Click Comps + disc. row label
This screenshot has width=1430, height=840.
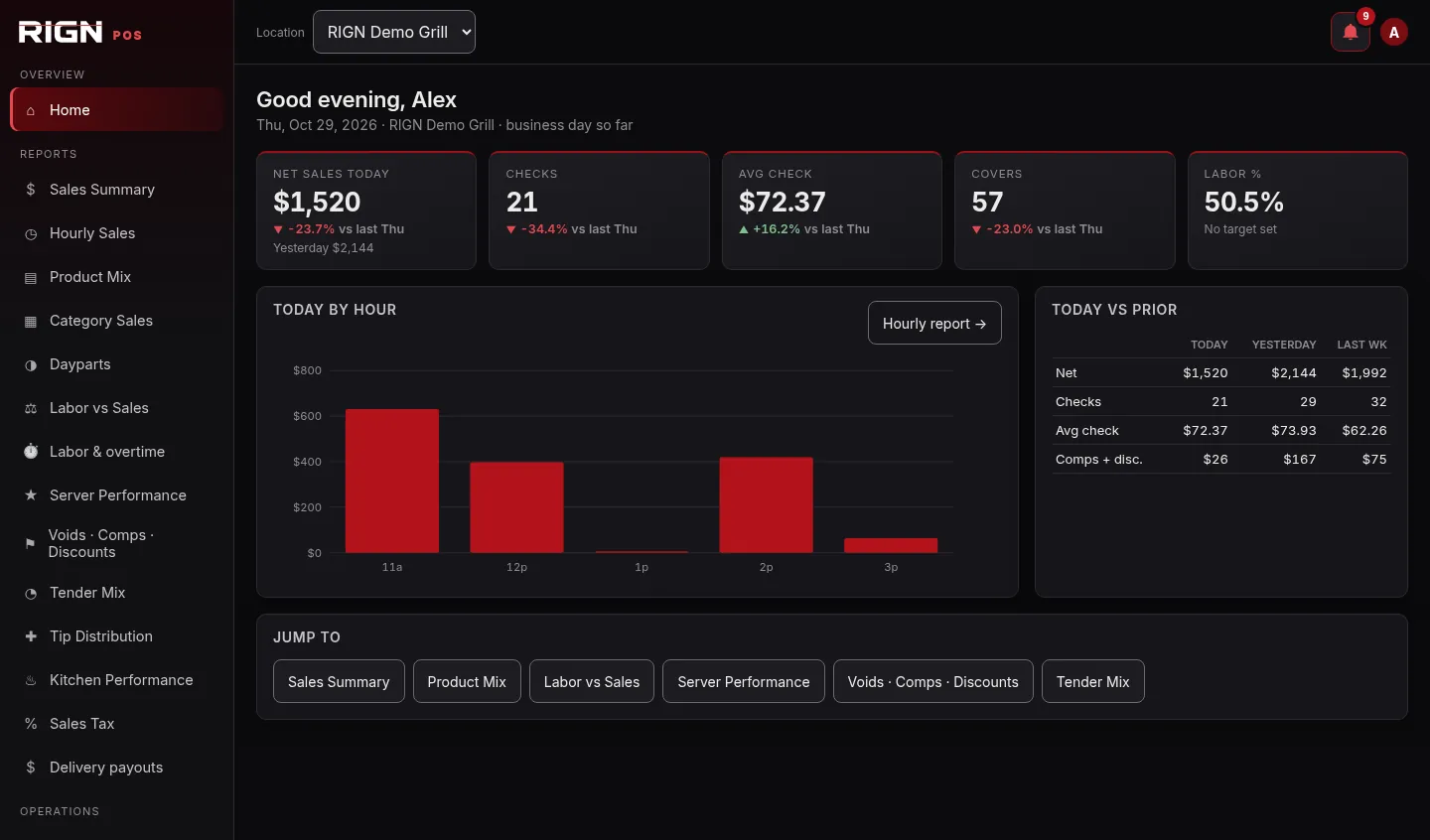coord(1099,460)
